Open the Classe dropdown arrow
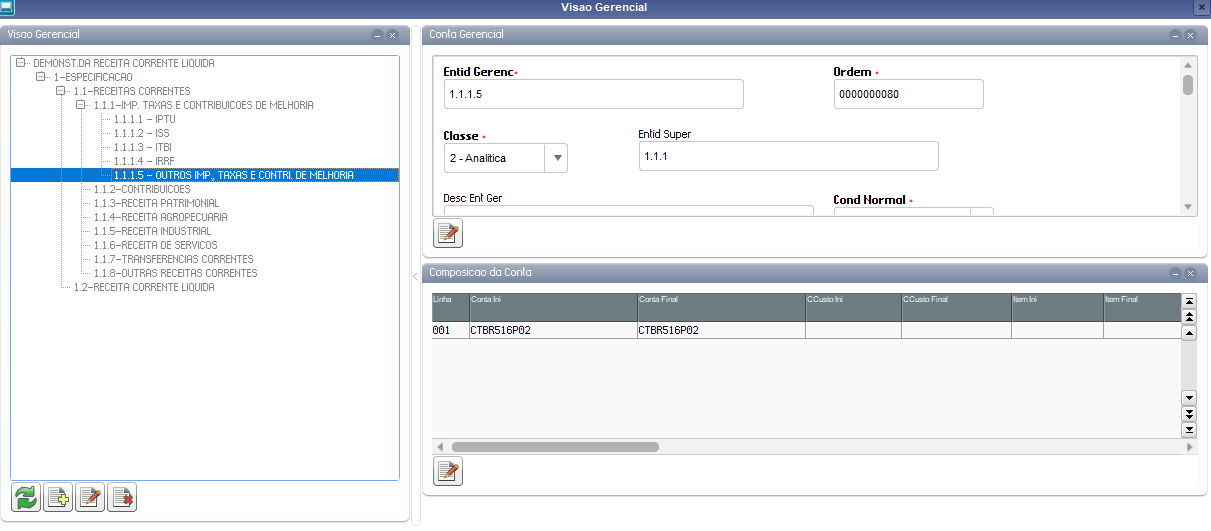 point(557,158)
